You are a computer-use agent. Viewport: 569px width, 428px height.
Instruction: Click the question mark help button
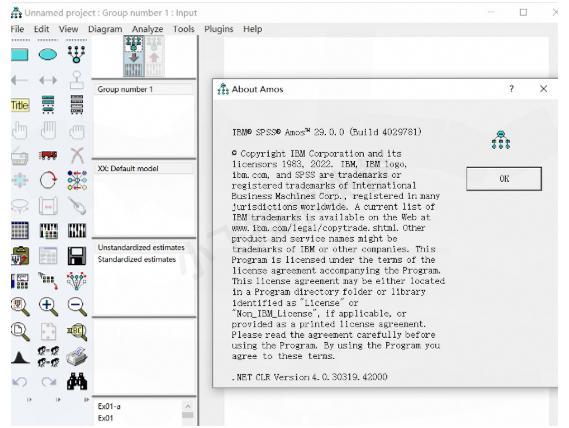[511, 89]
